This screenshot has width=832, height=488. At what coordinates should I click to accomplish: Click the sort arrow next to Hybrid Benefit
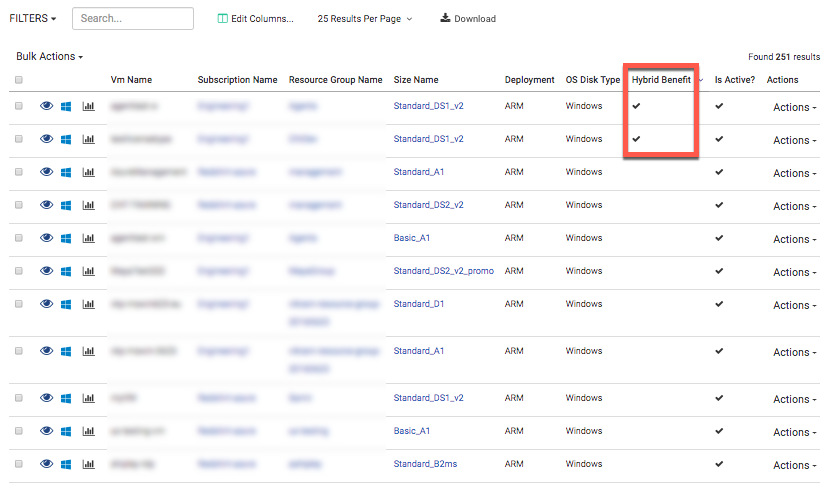pos(701,80)
